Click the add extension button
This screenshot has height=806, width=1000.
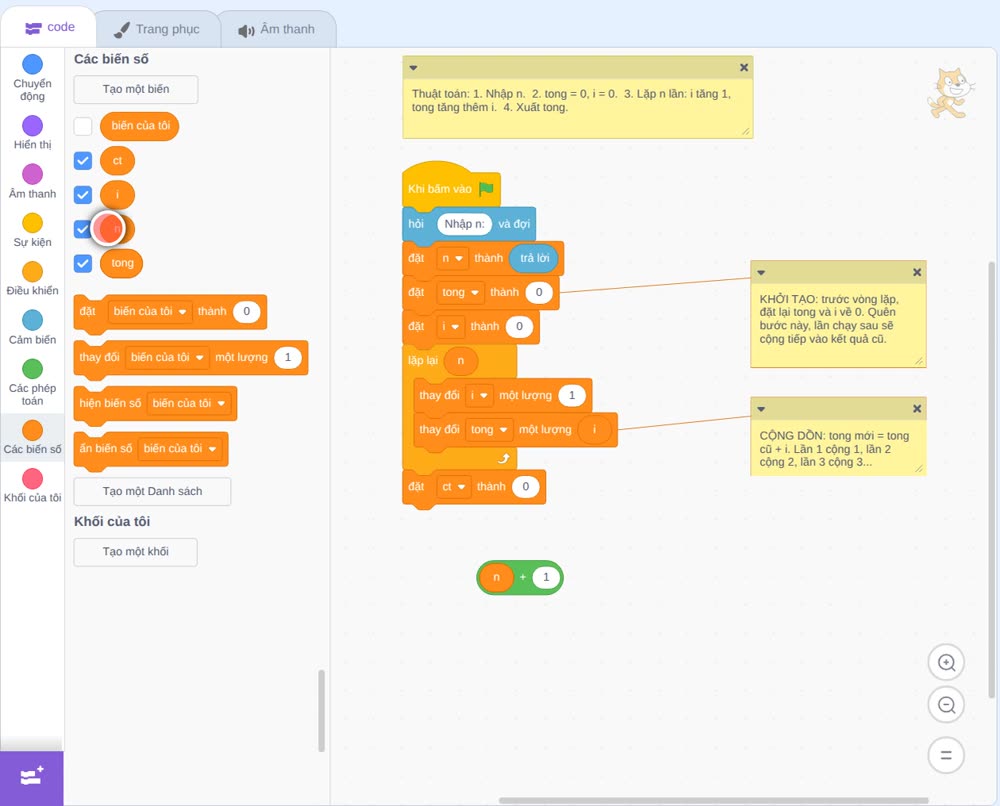pos(32,778)
